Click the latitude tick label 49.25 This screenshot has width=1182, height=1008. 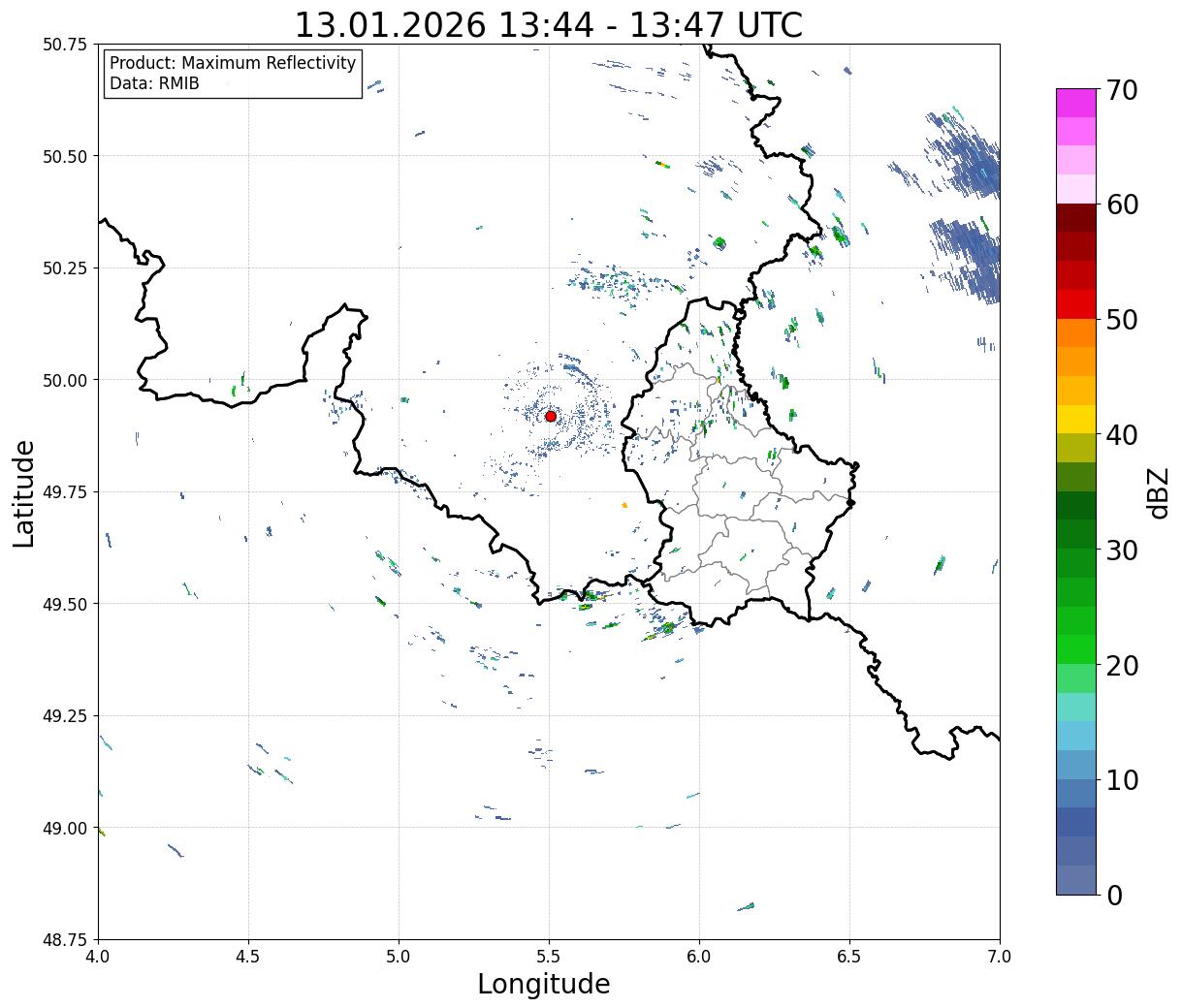point(65,716)
